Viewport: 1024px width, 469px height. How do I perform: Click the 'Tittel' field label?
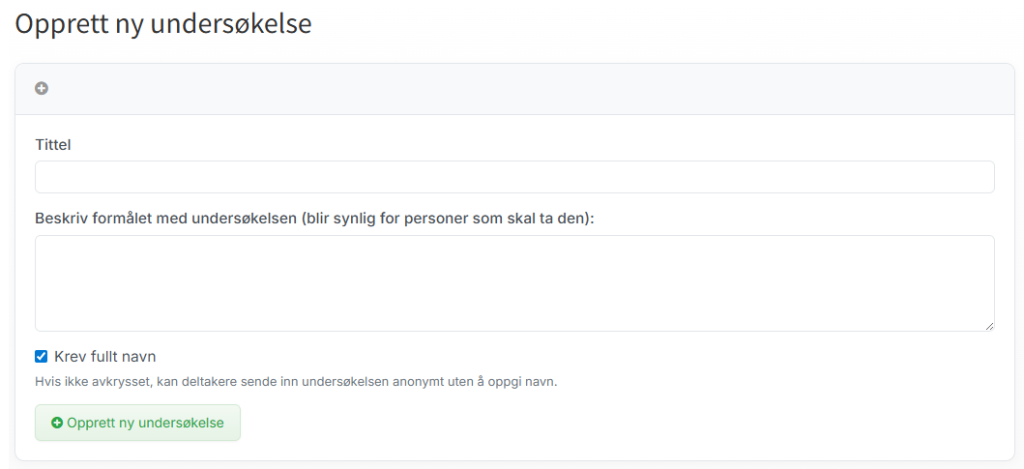pyautogui.click(x=53, y=145)
